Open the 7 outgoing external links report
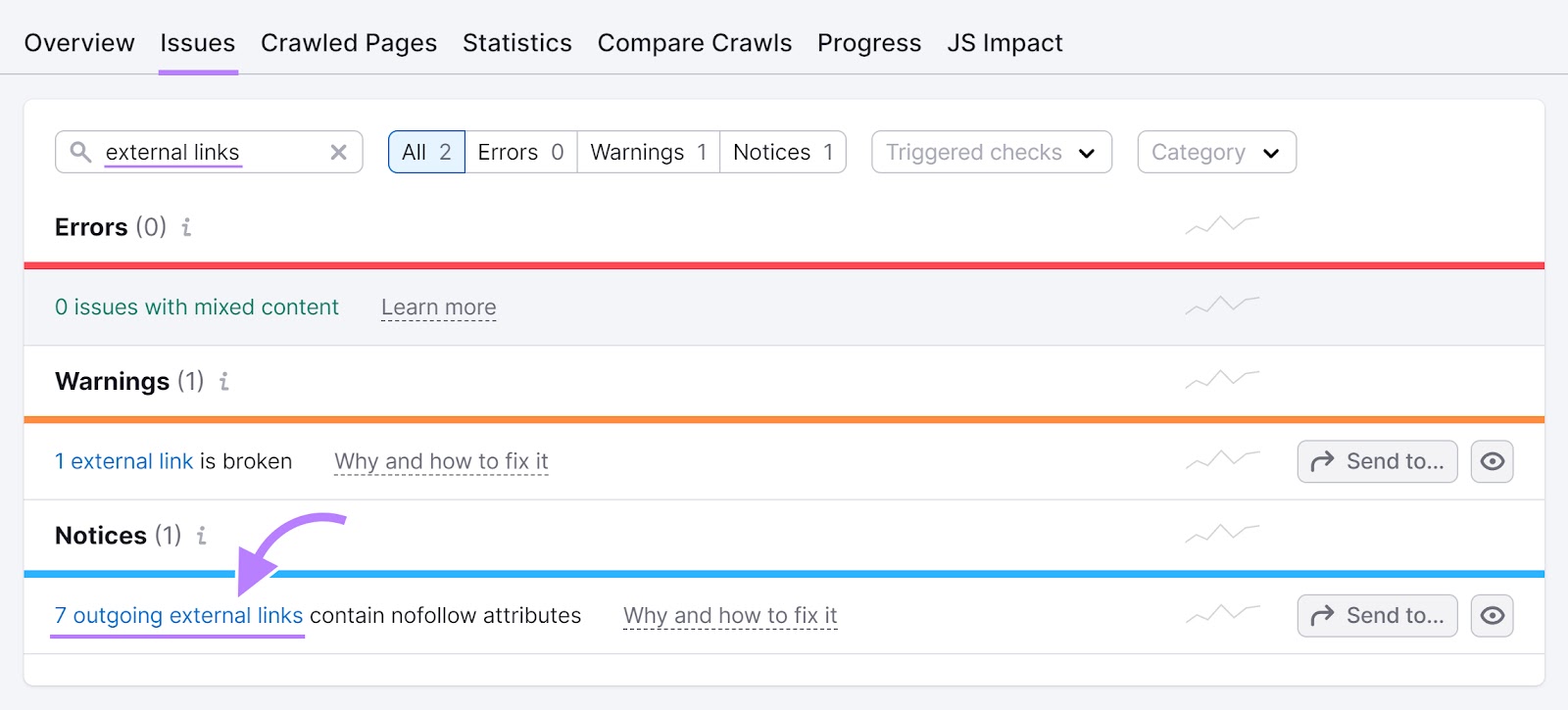The image size is (1568, 710). click(x=176, y=615)
